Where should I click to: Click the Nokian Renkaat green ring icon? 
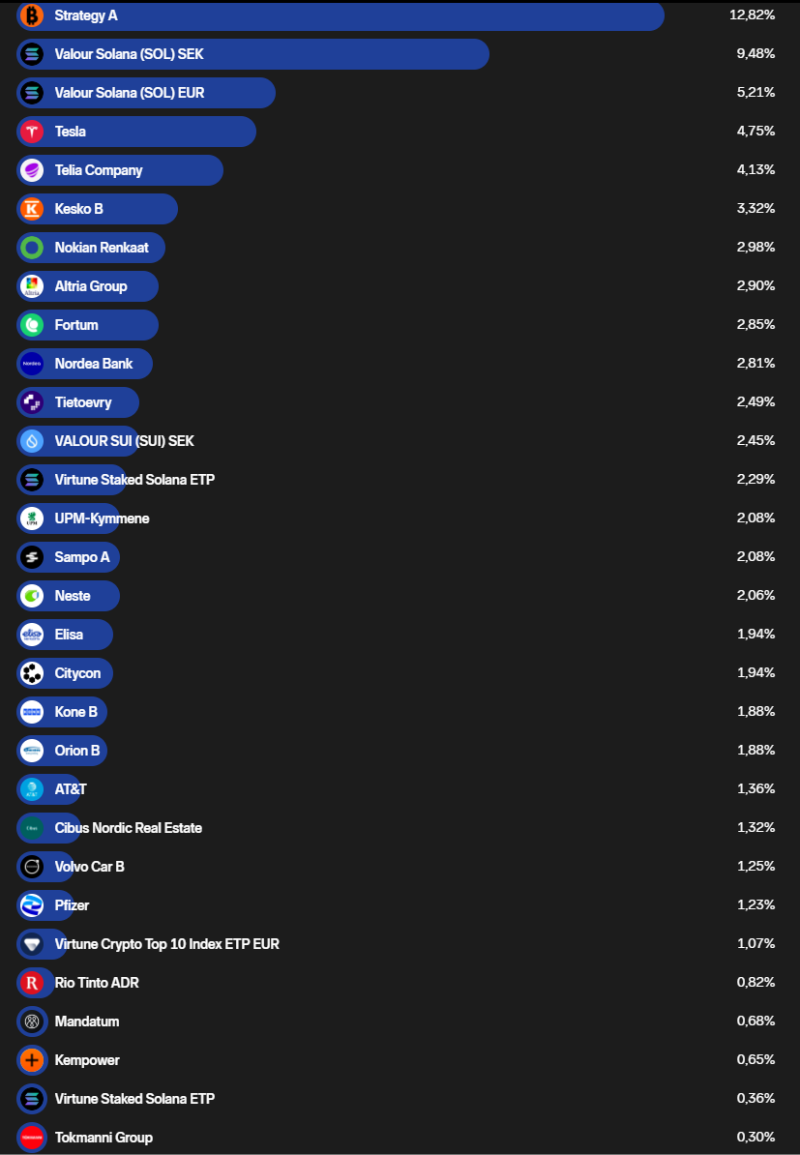tap(32, 248)
